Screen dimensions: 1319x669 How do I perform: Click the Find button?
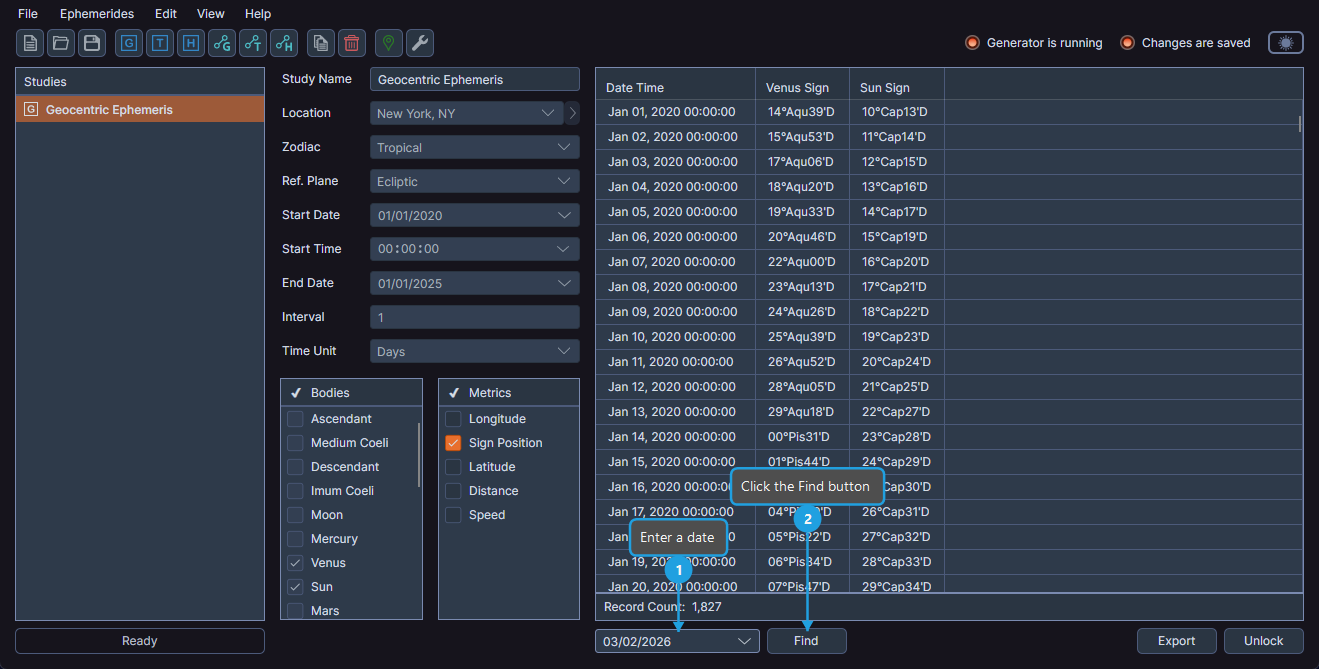coord(806,641)
